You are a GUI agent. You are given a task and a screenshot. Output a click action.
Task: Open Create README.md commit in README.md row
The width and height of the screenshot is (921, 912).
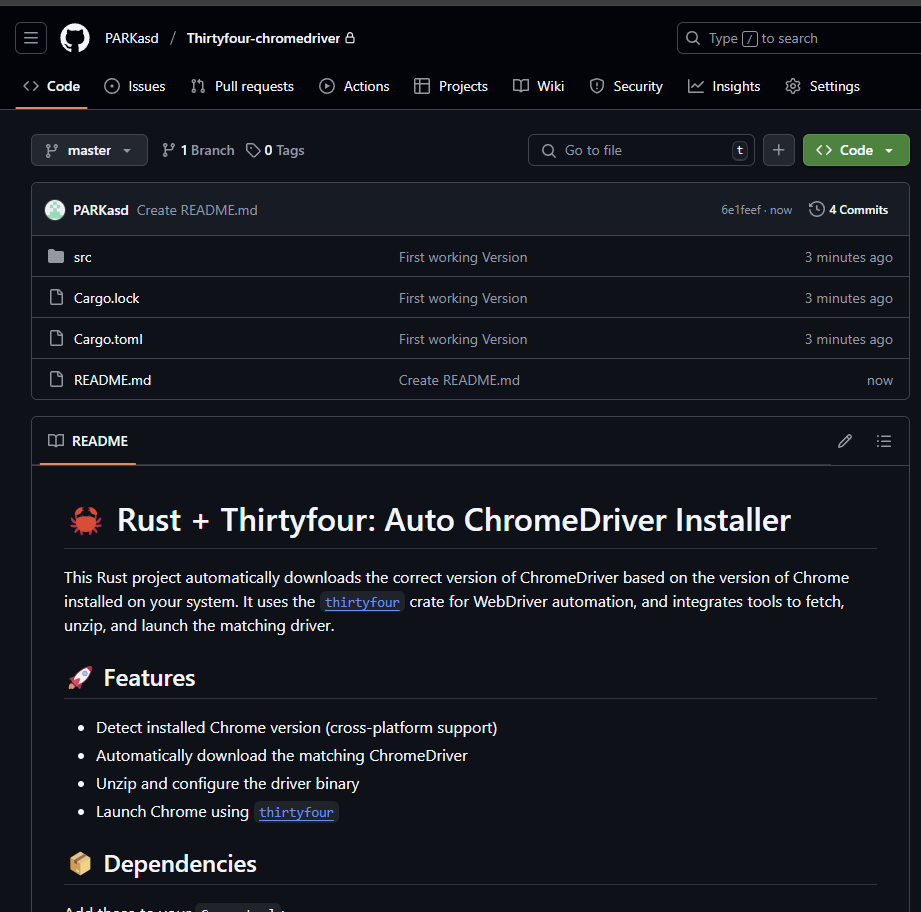[x=459, y=381]
